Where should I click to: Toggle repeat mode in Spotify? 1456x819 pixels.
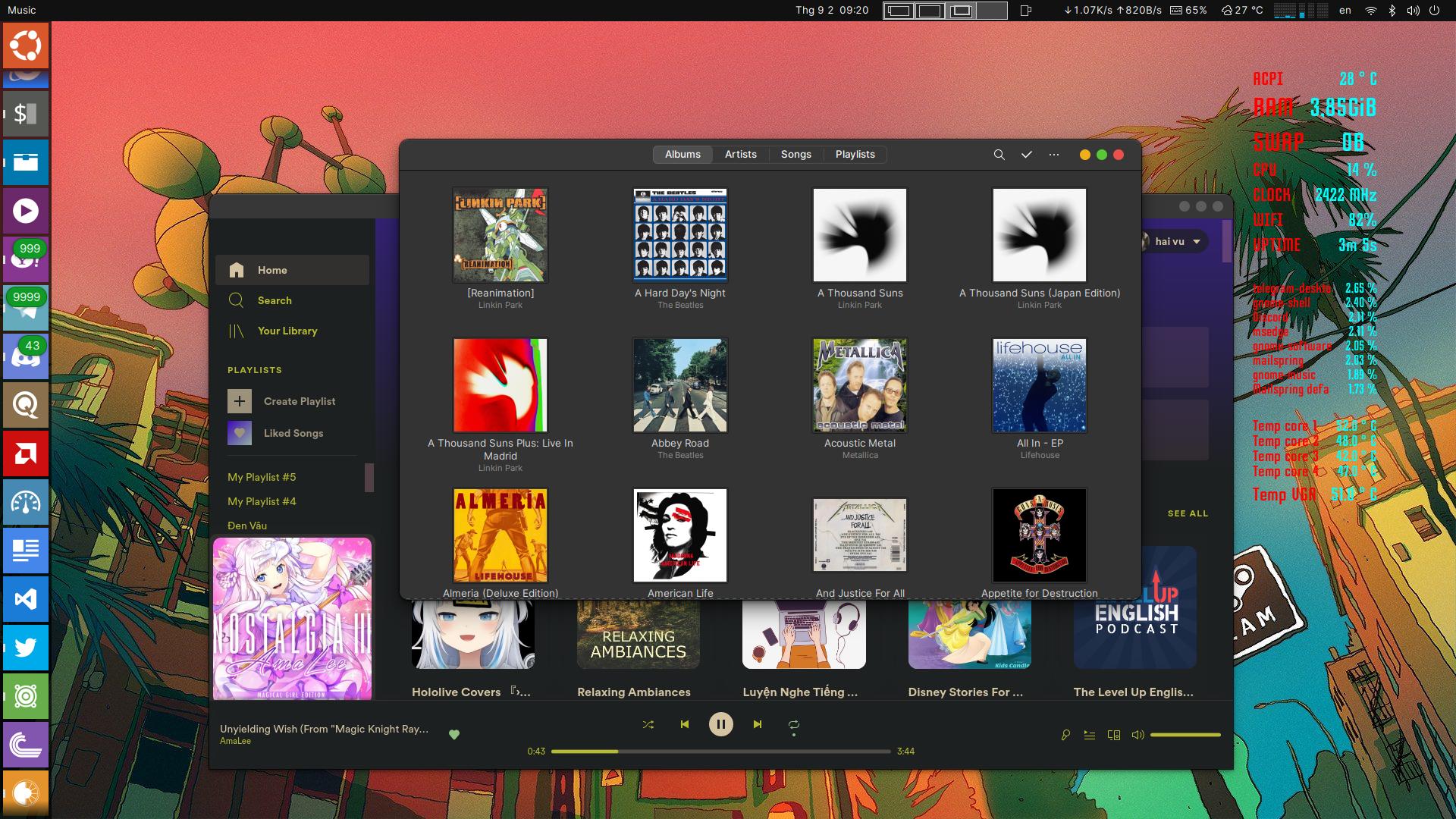[x=793, y=724]
